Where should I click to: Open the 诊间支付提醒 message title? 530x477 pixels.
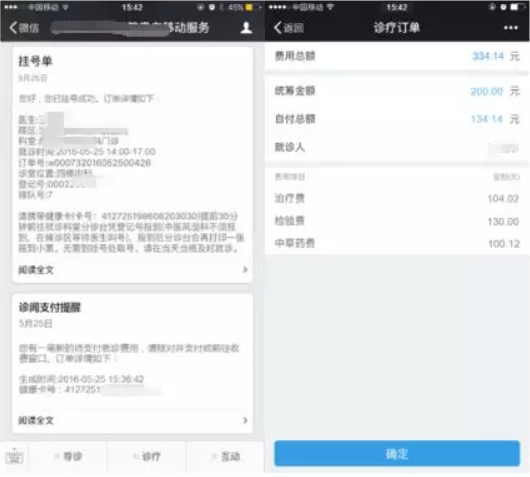pos(50,307)
